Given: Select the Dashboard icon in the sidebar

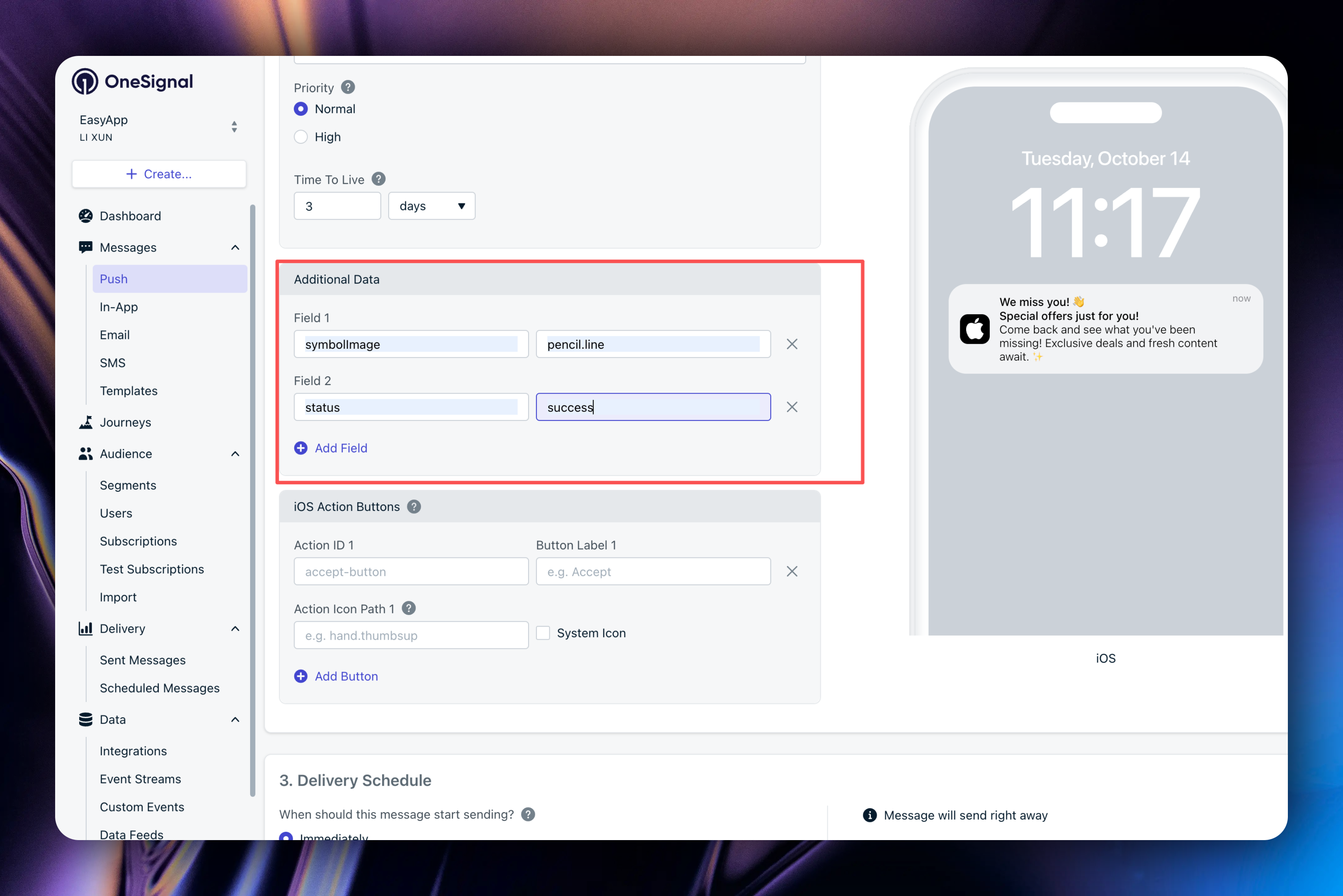Looking at the screenshot, I should click(x=86, y=216).
